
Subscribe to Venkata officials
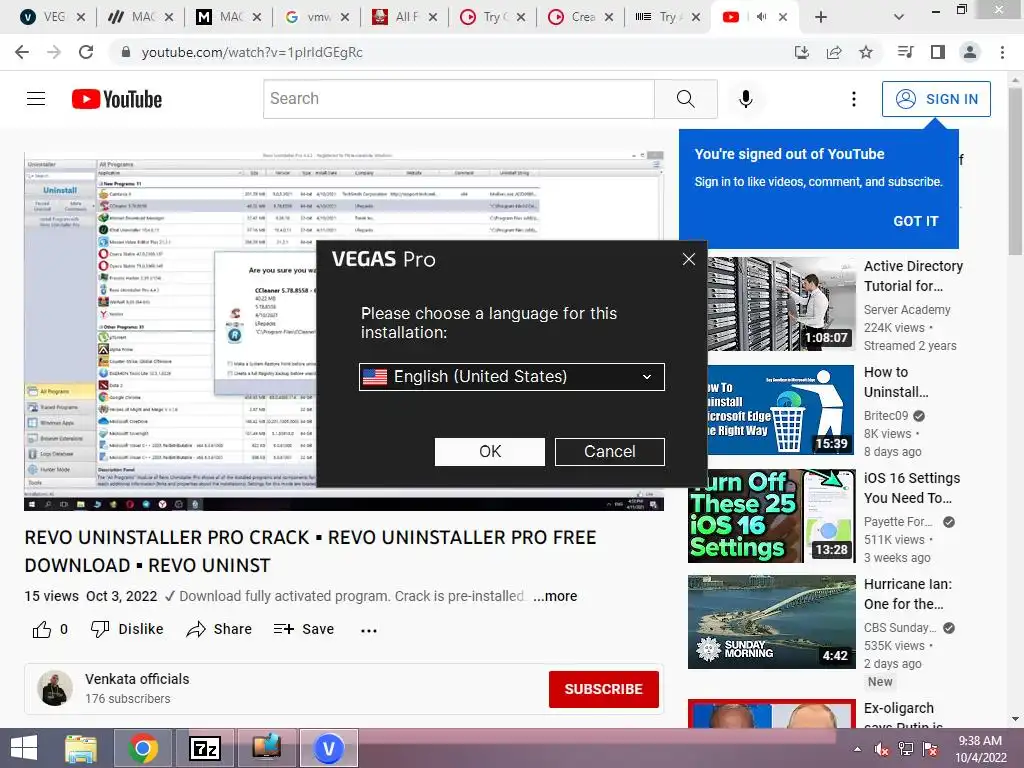click(603, 689)
